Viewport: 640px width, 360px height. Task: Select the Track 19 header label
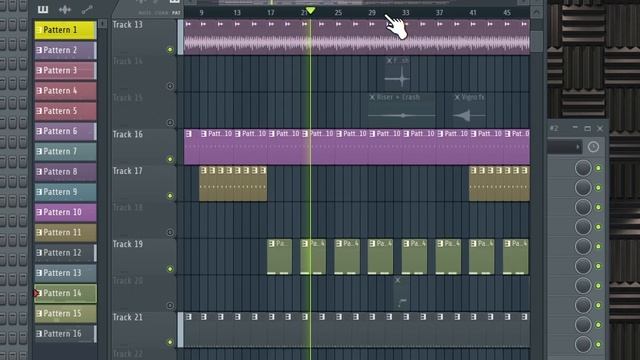[127, 244]
